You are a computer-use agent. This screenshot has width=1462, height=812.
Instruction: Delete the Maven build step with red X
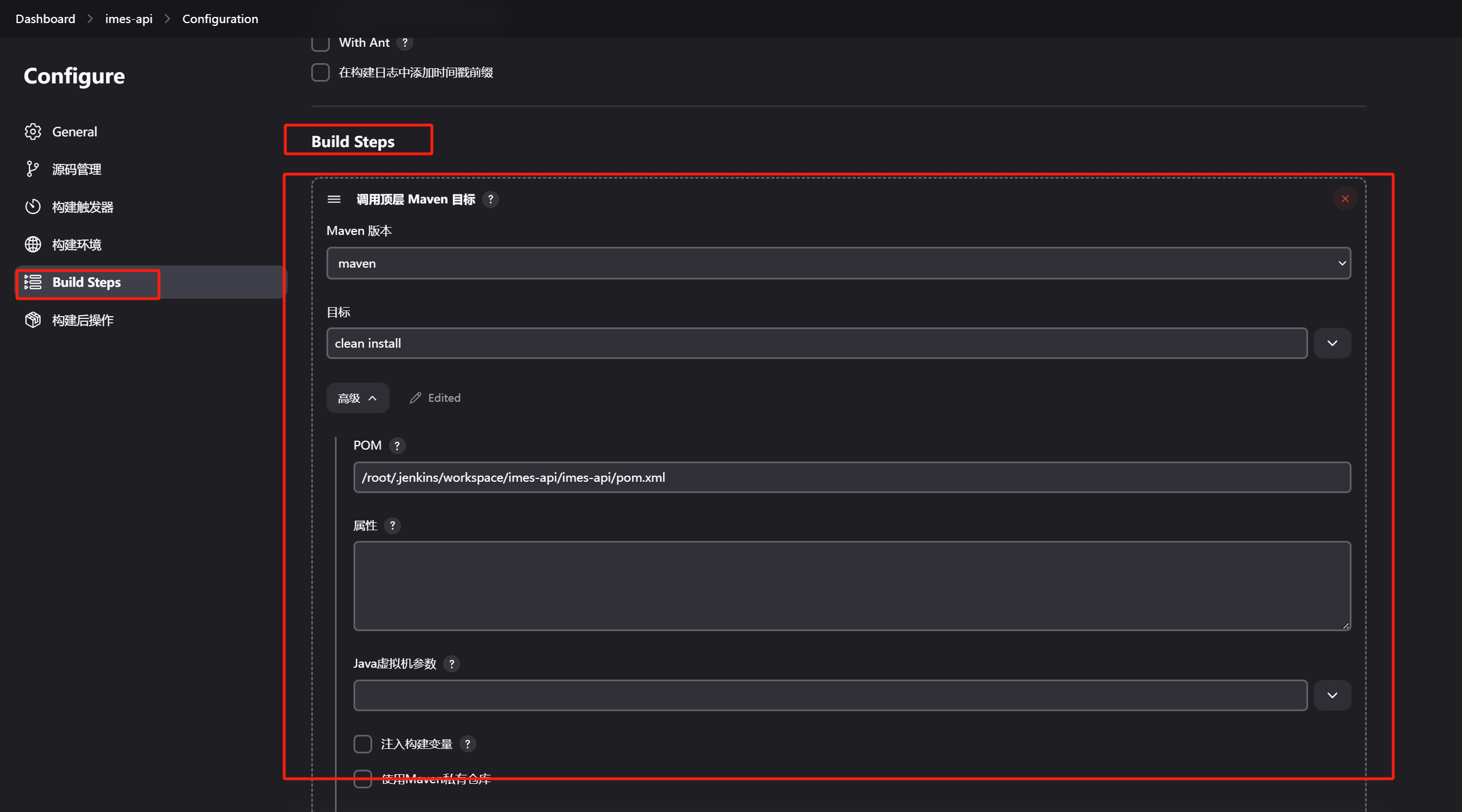1345,198
